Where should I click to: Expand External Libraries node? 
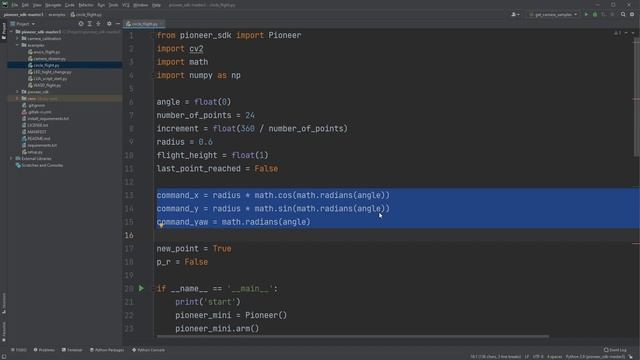click(11, 158)
